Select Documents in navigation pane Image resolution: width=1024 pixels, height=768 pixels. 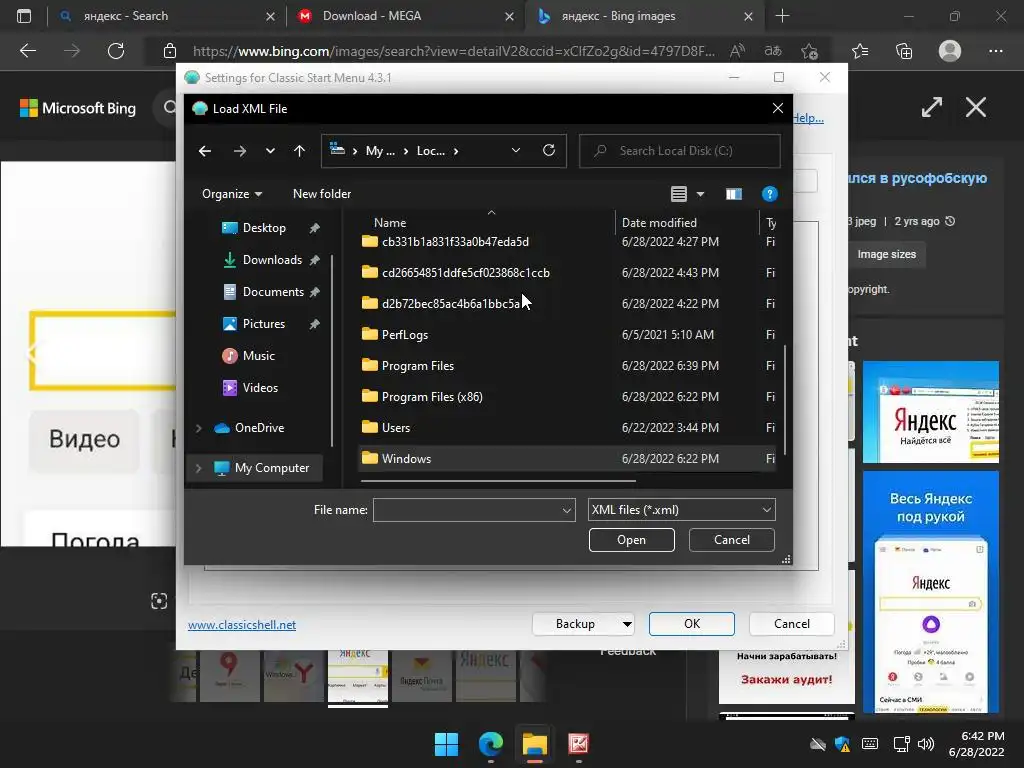click(273, 292)
